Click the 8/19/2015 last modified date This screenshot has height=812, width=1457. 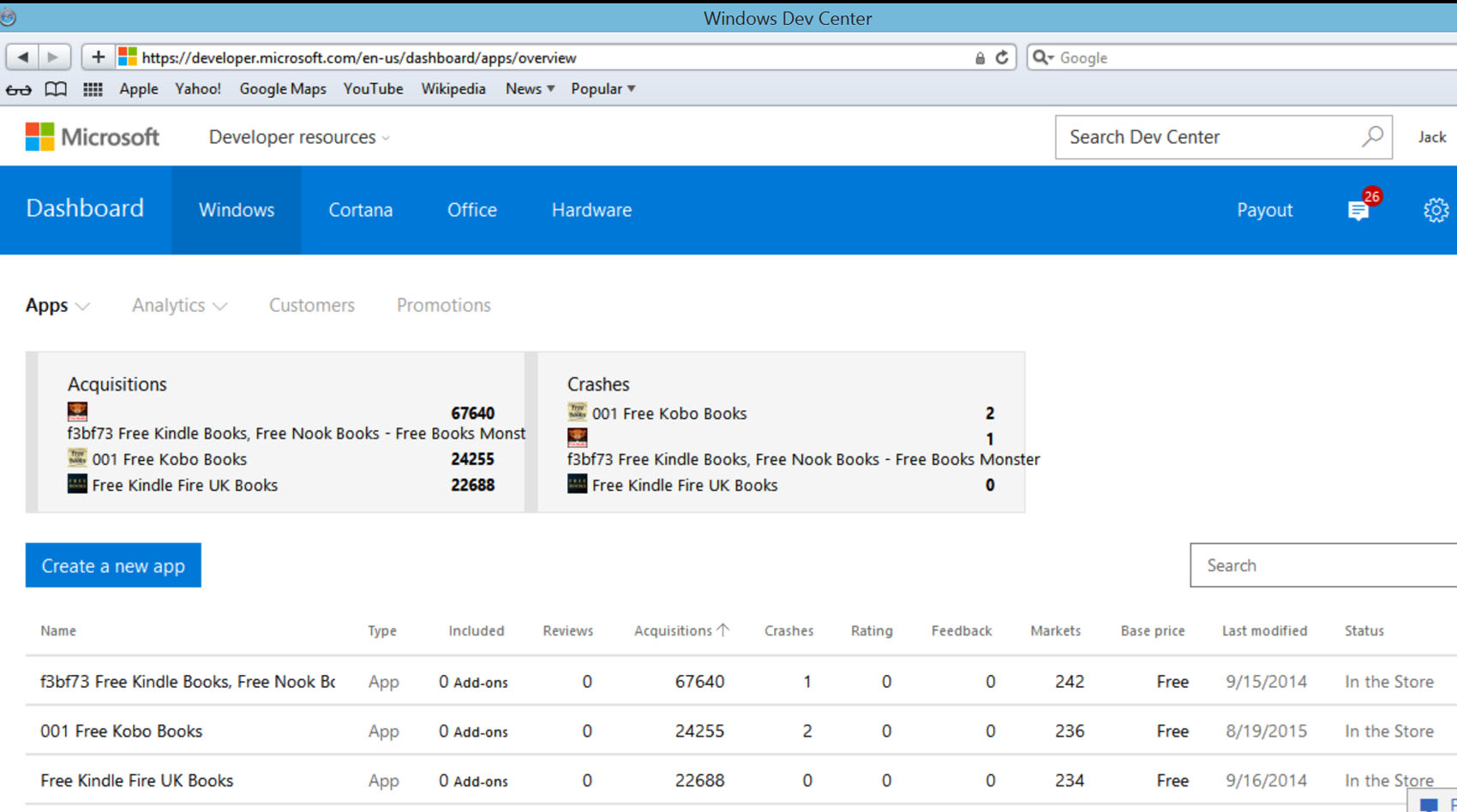coord(1266,731)
